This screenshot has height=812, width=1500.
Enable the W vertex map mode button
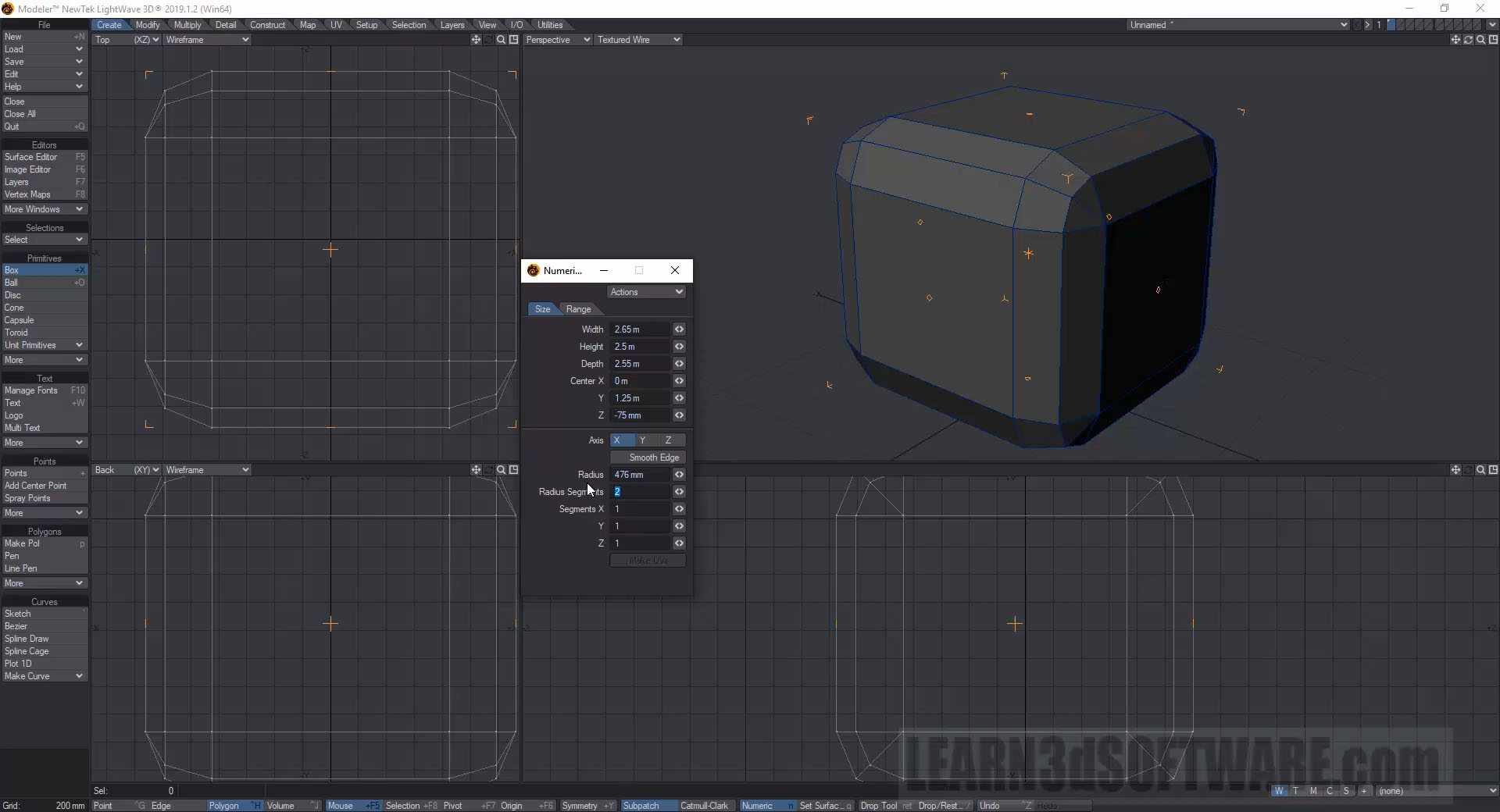coord(1278,791)
